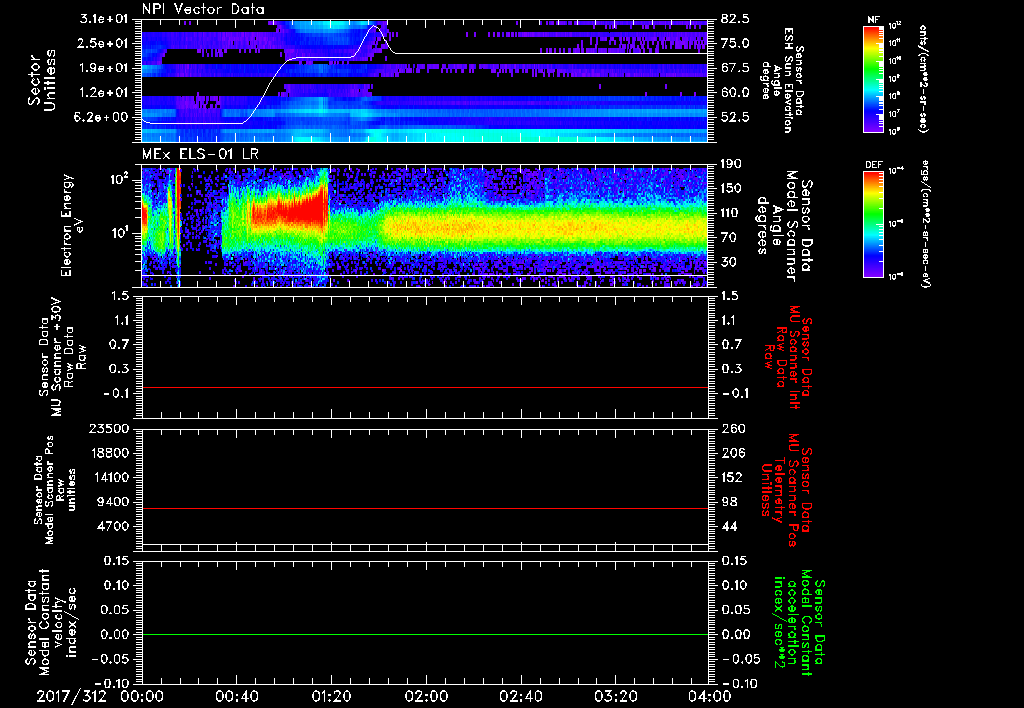Viewport: 1024px width, 708px height.
Task: Click the red 'MU Scanner Pos Telemetry' axis label
Action: point(786,490)
